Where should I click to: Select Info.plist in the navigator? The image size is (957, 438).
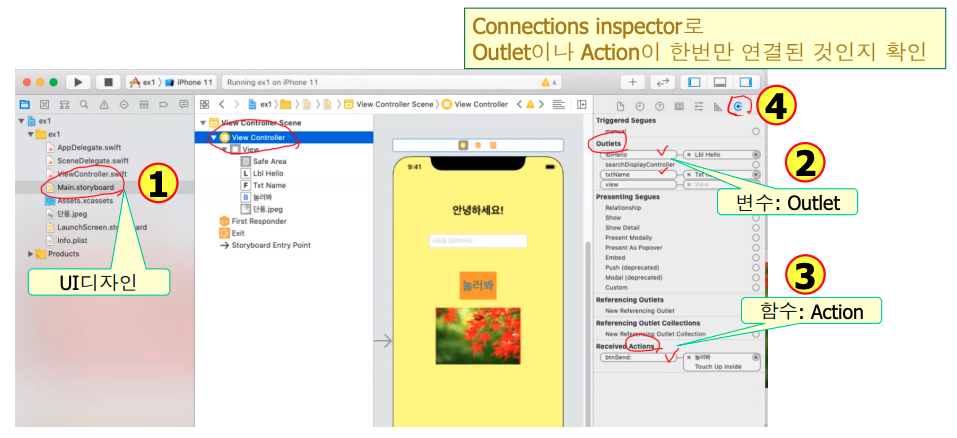click(x=72, y=240)
